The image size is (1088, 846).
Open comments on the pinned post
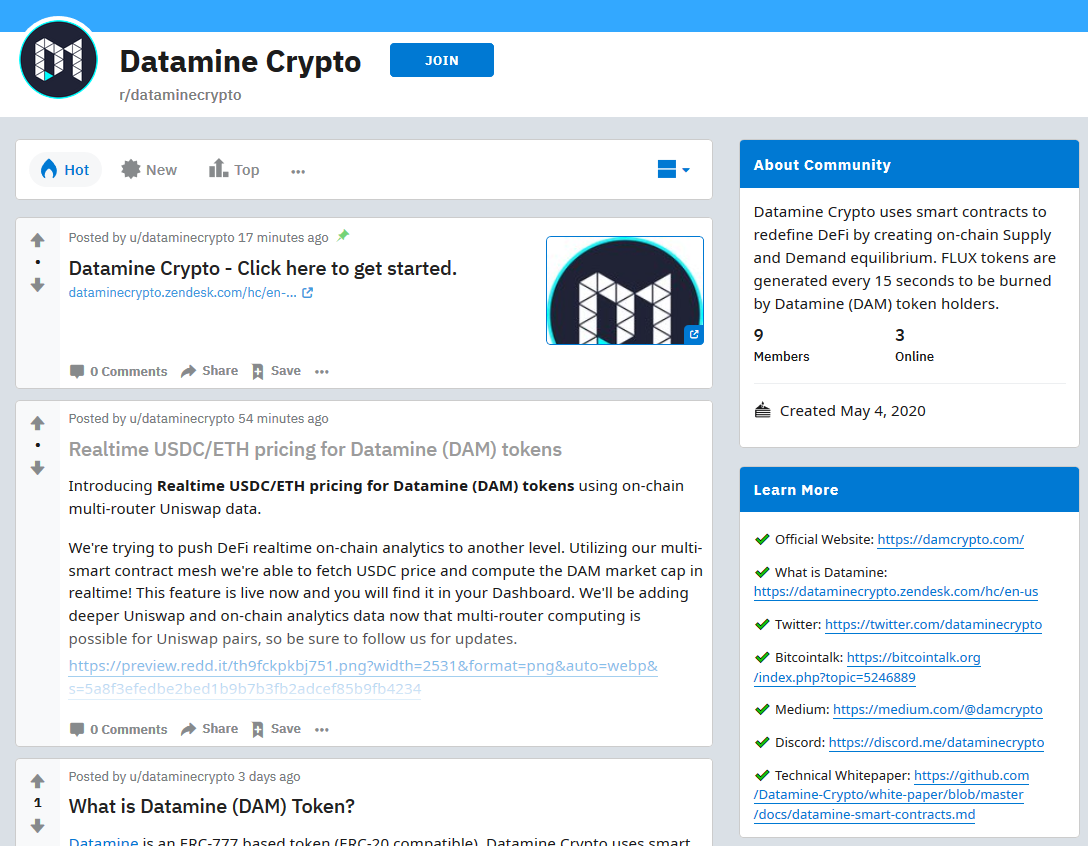(x=118, y=371)
